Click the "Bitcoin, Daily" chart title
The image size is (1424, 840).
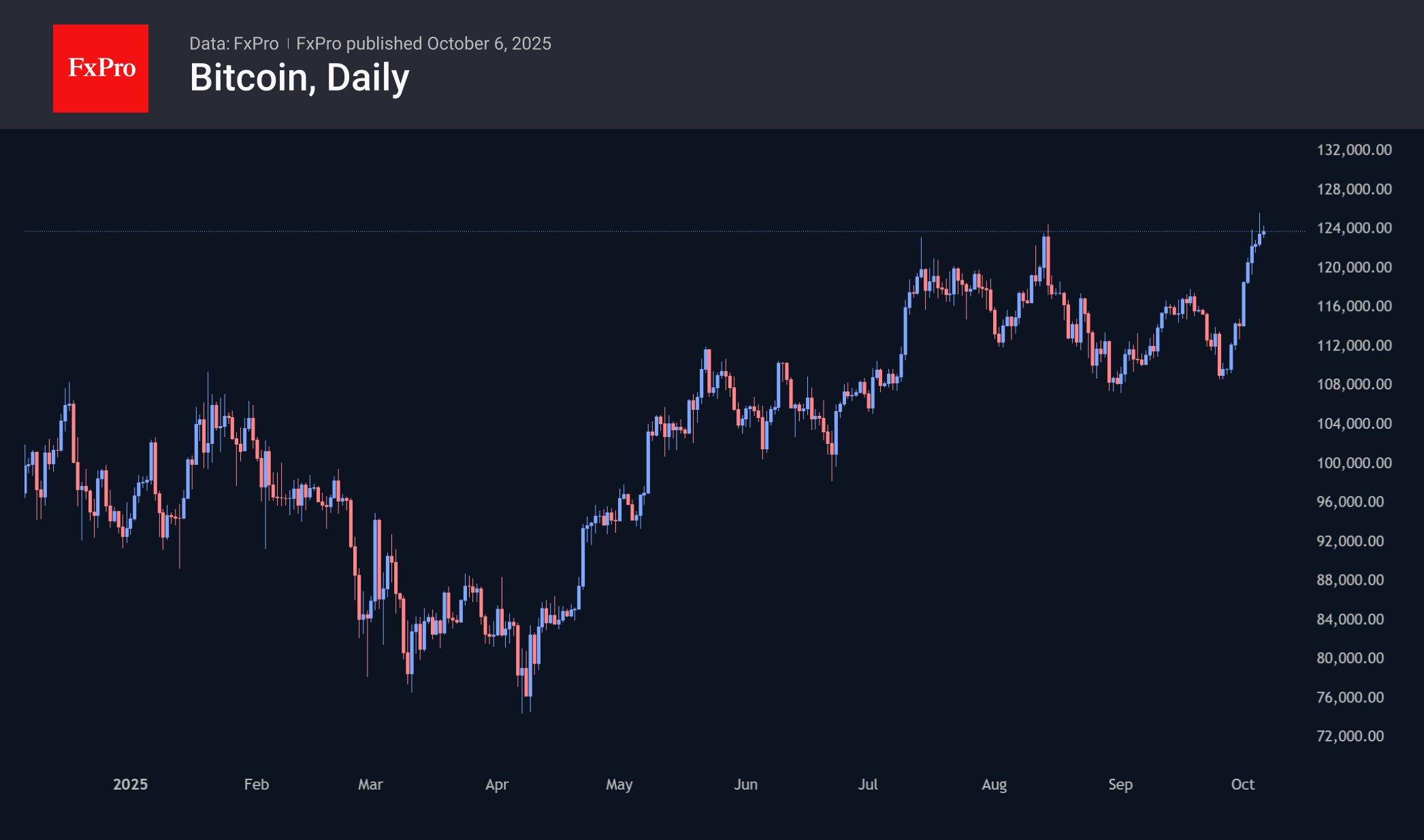click(300, 78)
